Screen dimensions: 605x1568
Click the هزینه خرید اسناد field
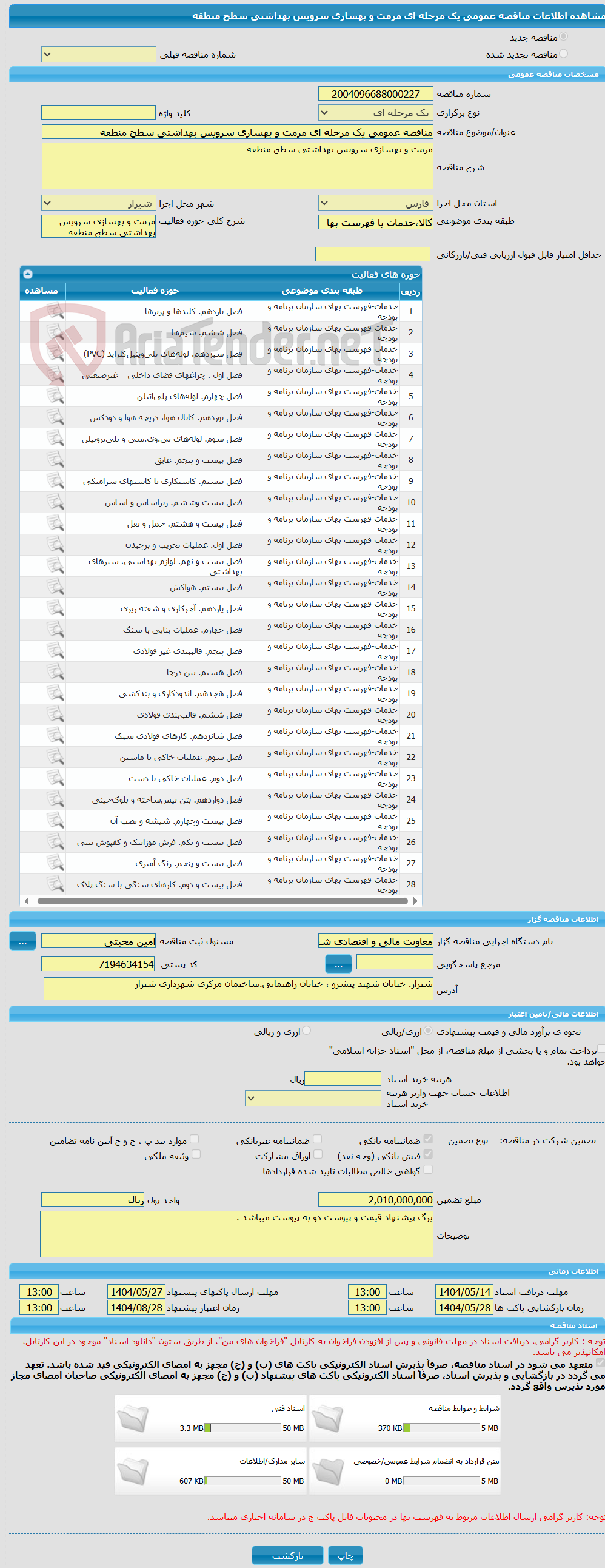pos(343,1080)
